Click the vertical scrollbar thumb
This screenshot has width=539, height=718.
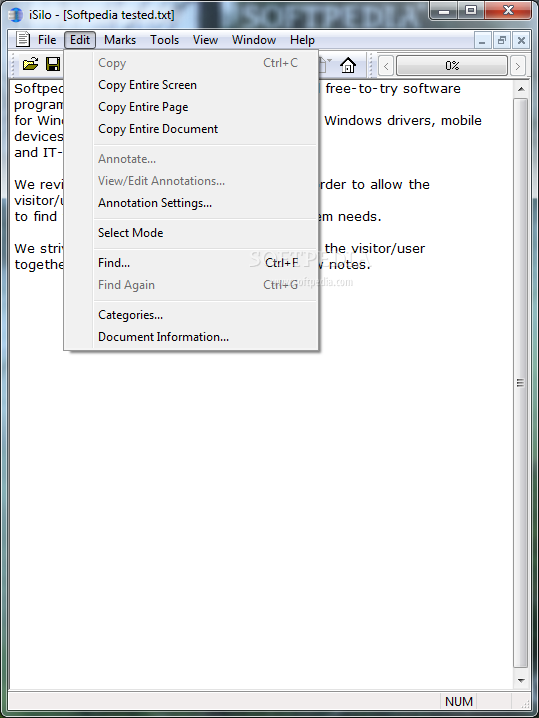pos(521,383)
